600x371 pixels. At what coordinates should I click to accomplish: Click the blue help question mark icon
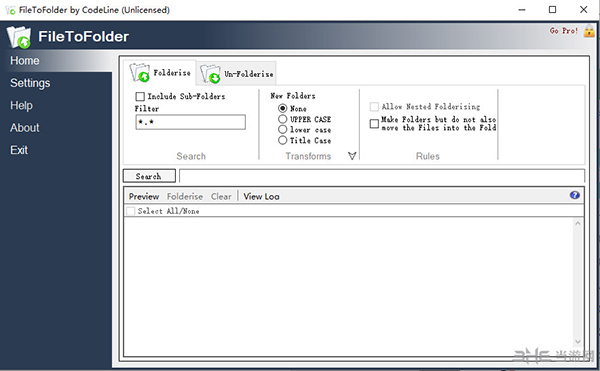coord(574,195)
